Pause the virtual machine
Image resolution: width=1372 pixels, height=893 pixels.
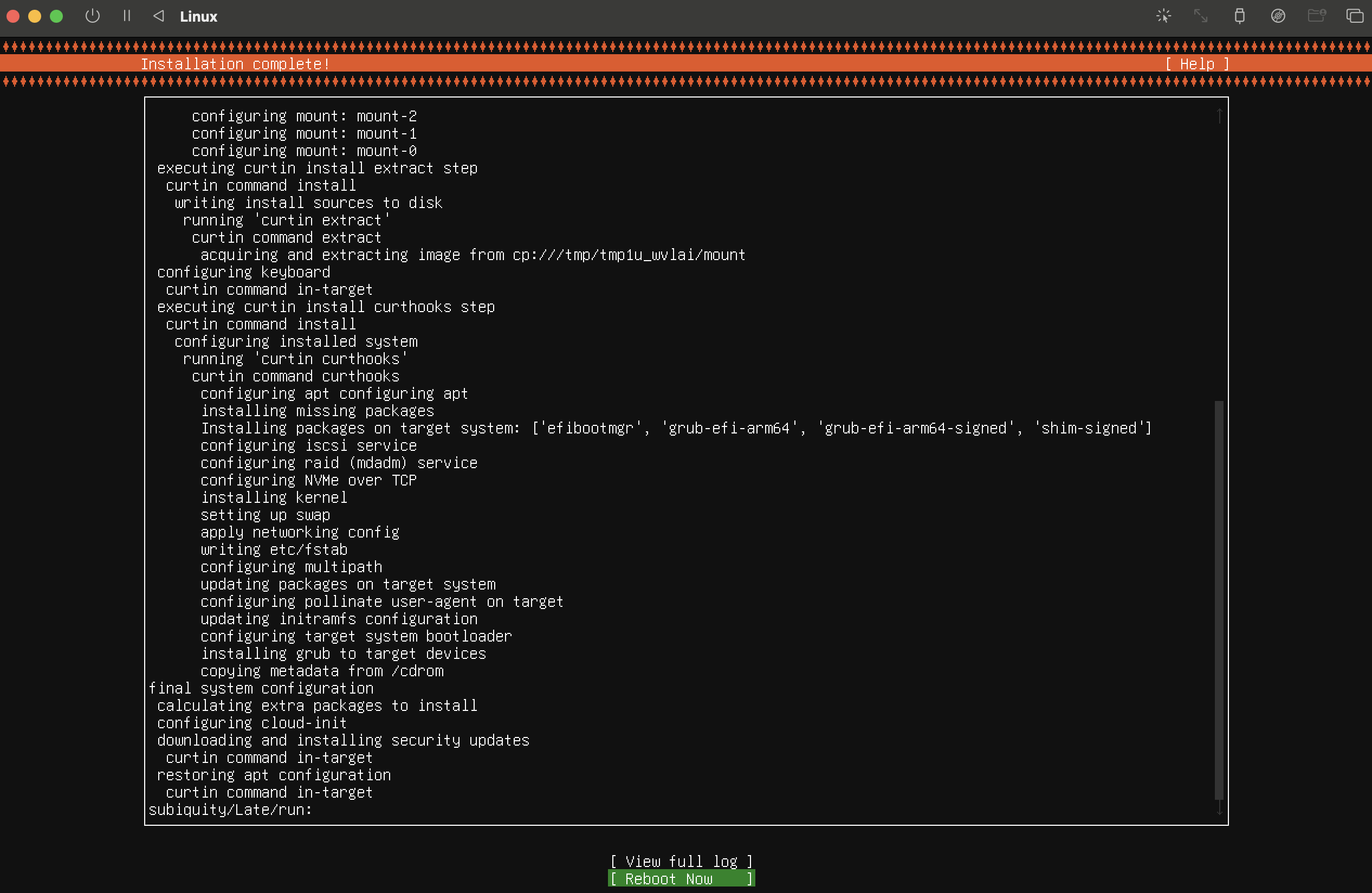(127, 16)
